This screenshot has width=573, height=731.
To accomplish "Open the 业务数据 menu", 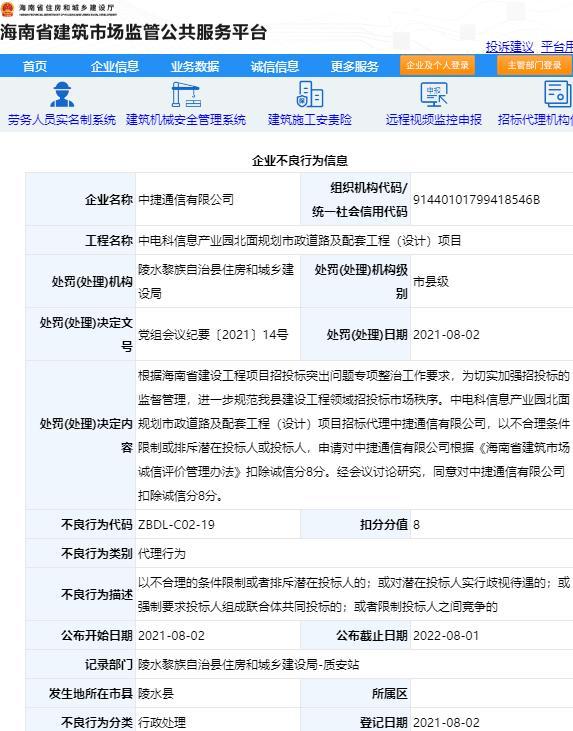I will pos(195,66).
